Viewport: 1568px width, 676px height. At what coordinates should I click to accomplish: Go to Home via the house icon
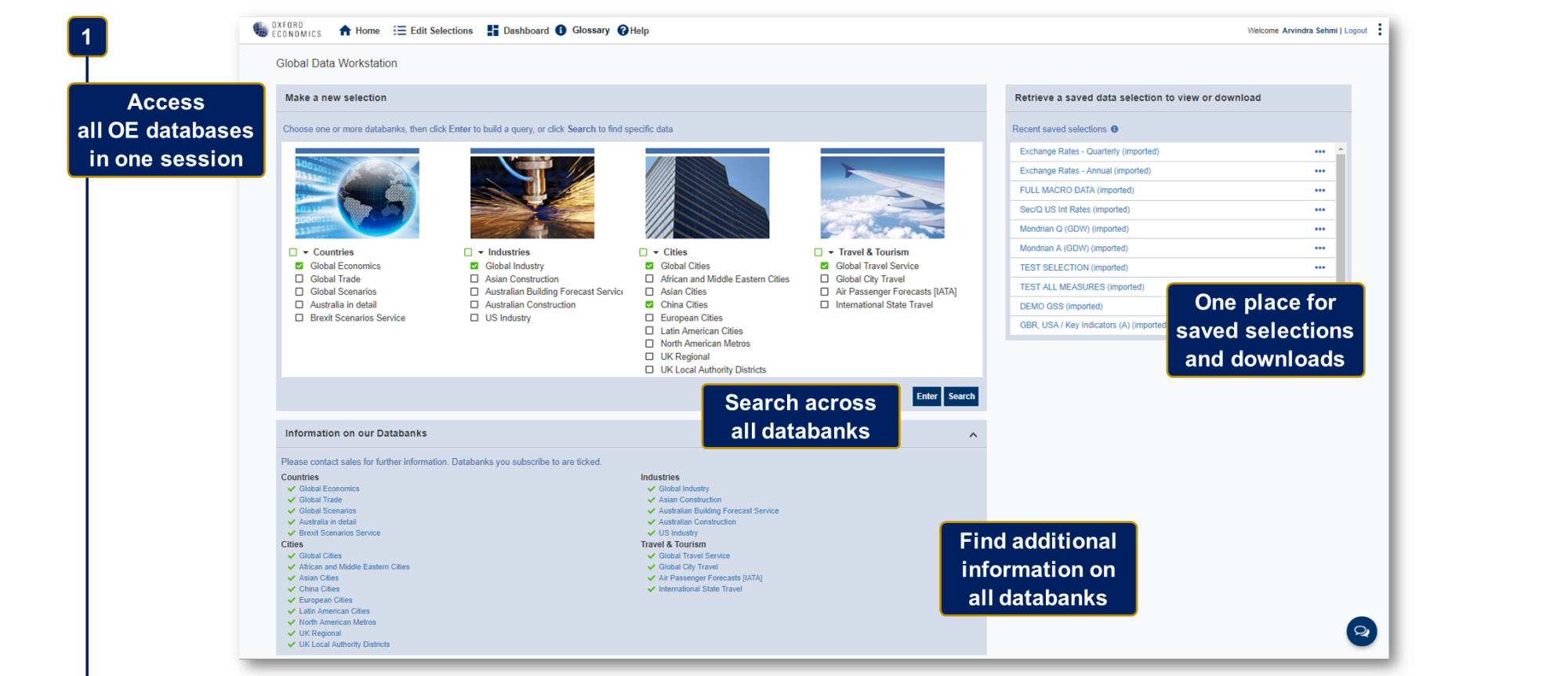pos(345,31)
